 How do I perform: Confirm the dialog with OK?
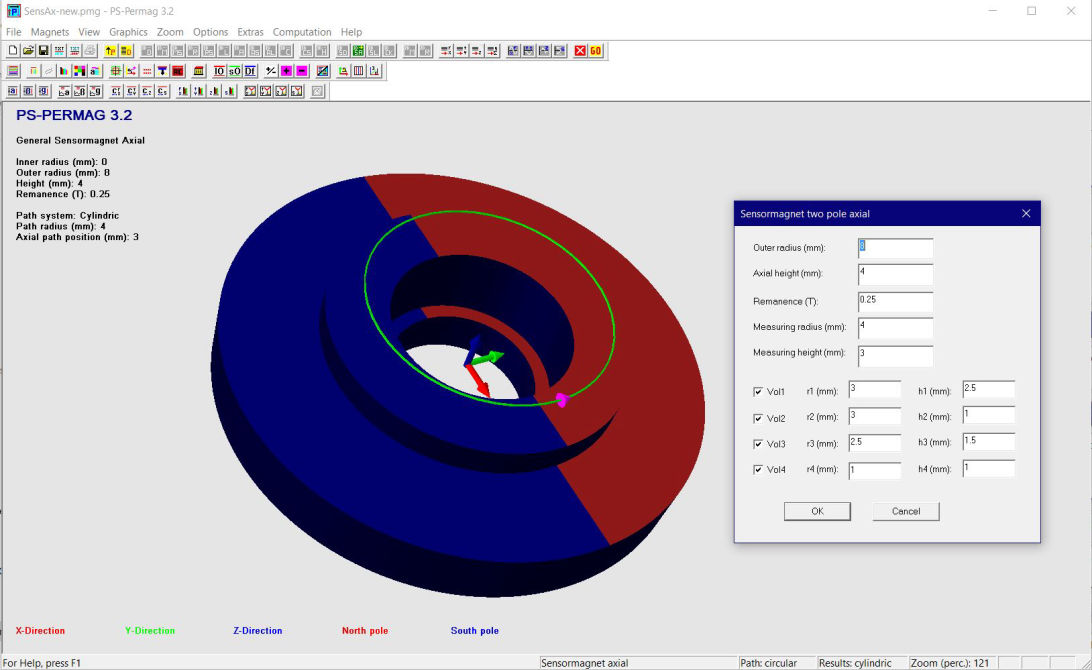[x=817, y=511]
